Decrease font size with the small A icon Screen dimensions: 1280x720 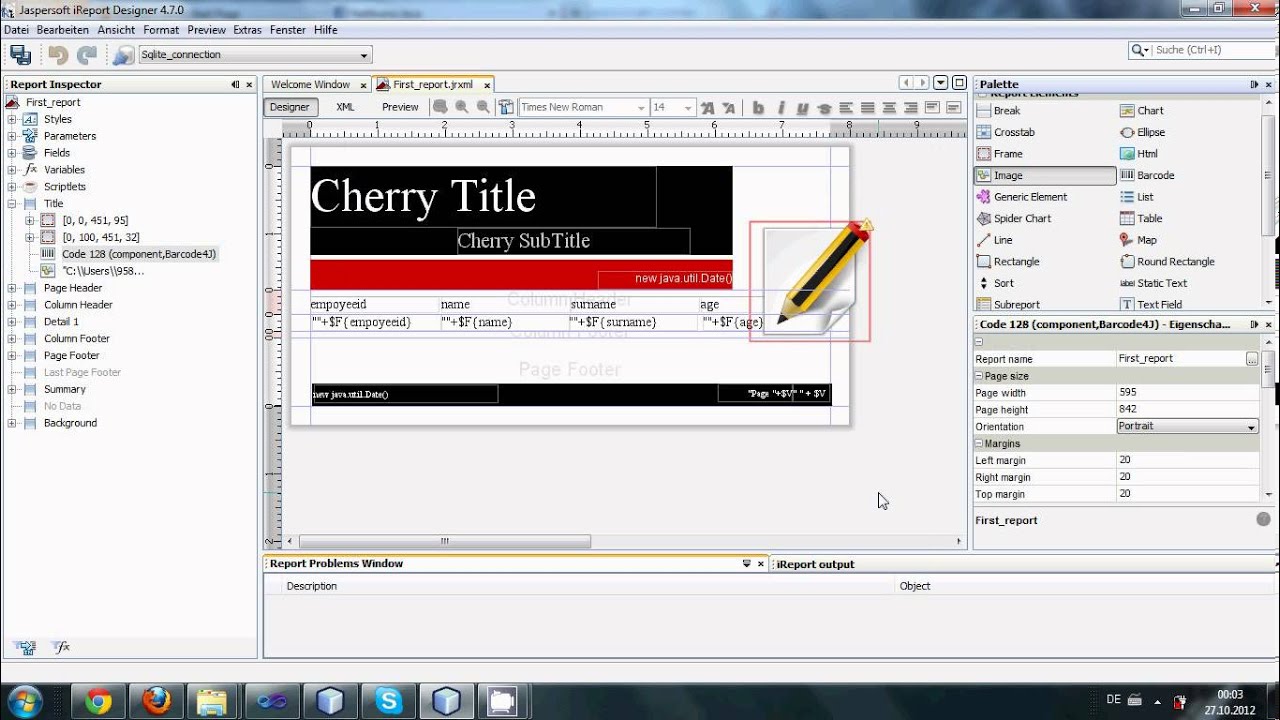pos(728,107)
